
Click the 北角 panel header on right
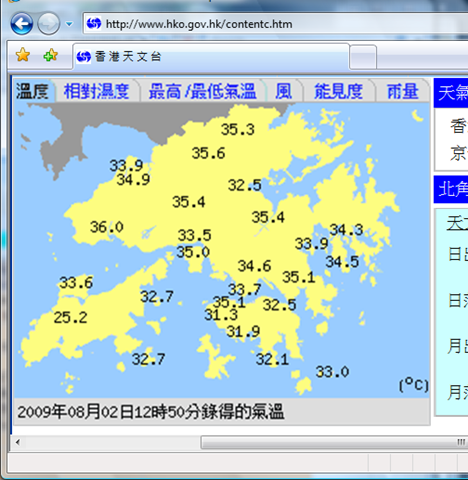451,189
